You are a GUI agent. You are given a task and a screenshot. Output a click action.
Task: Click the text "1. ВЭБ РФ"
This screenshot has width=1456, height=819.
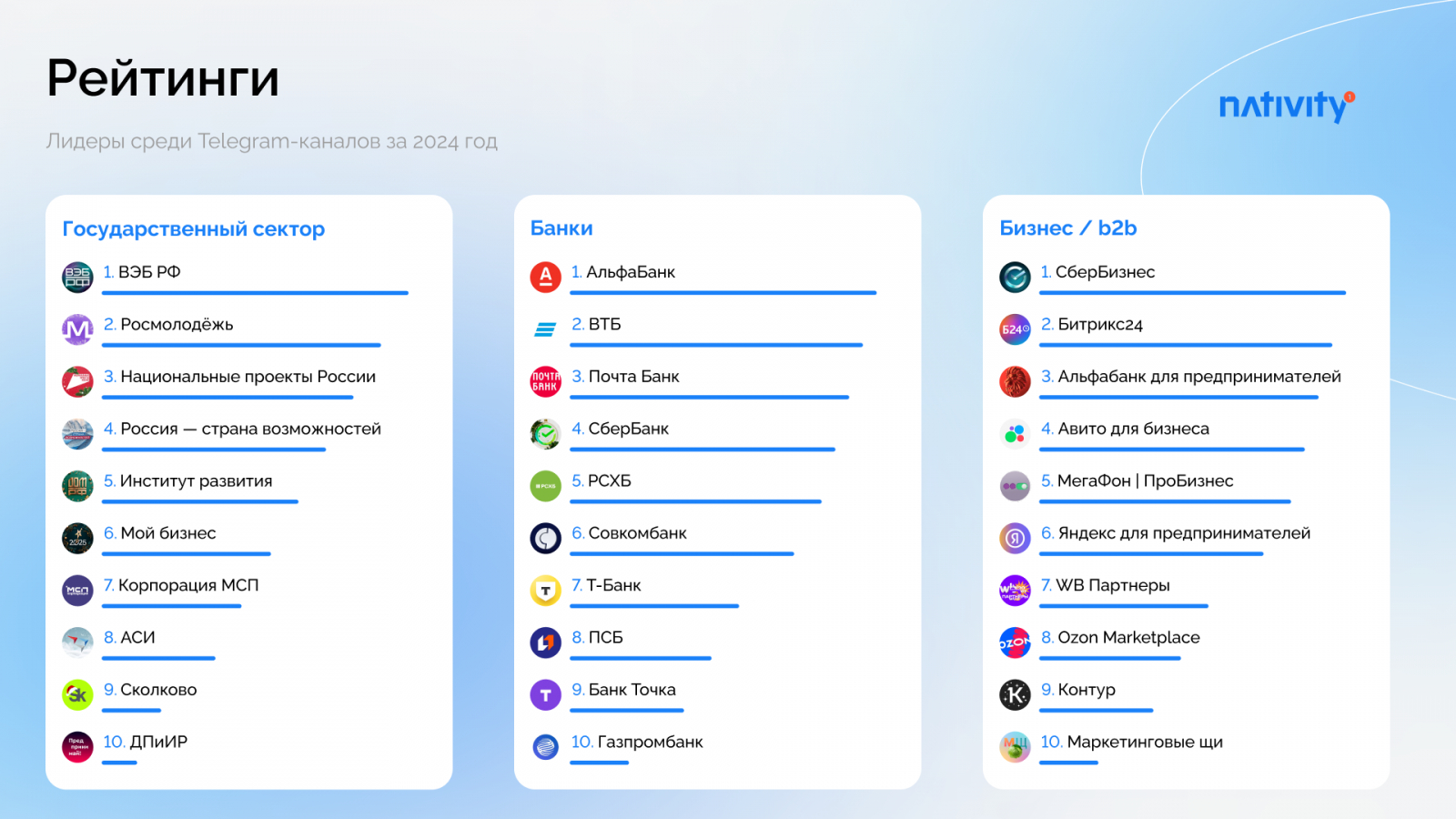[x=142, y=272]
